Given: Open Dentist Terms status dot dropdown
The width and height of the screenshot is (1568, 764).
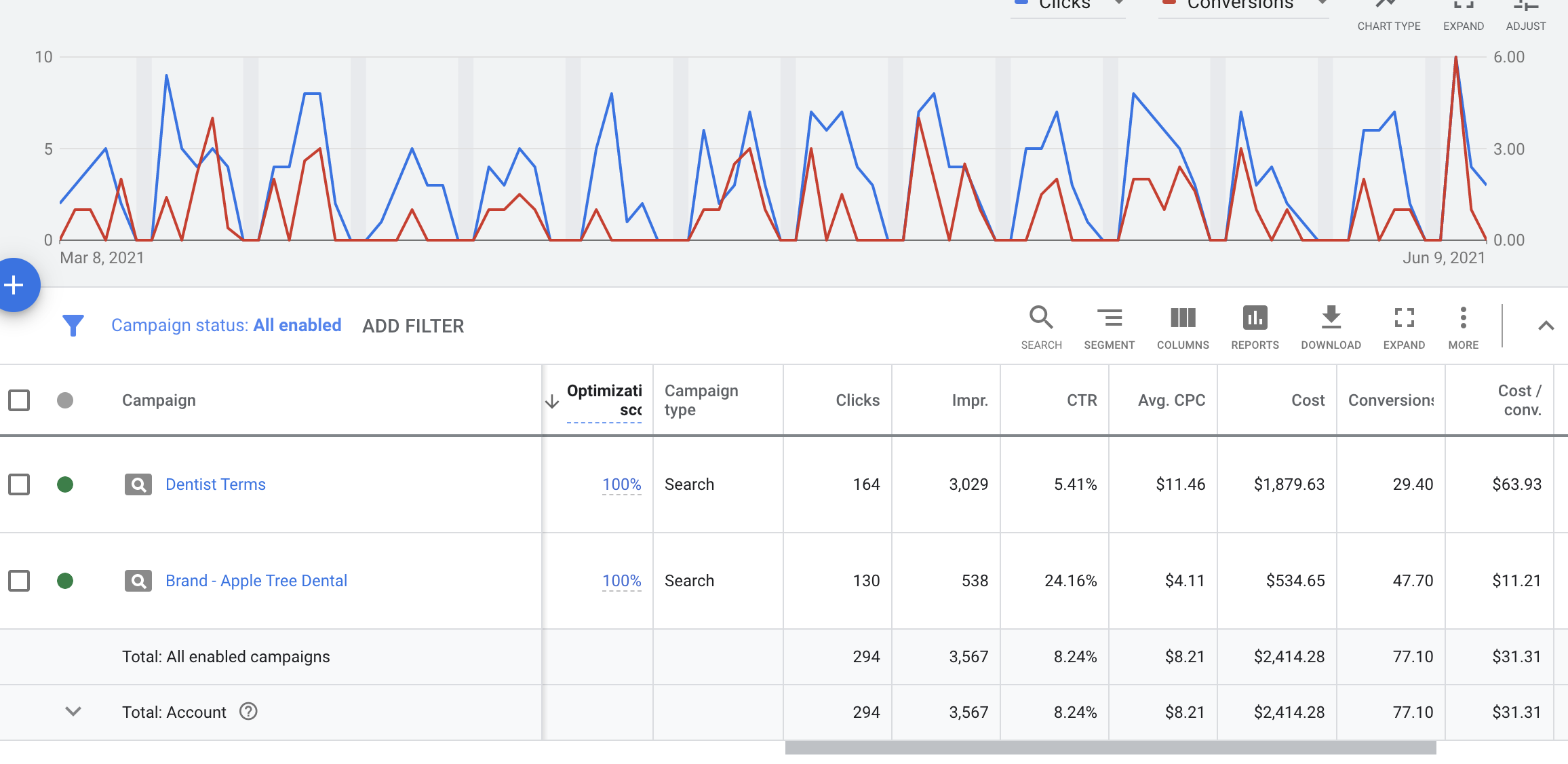Looking at the screenshot, I should [x=65, y=484].
